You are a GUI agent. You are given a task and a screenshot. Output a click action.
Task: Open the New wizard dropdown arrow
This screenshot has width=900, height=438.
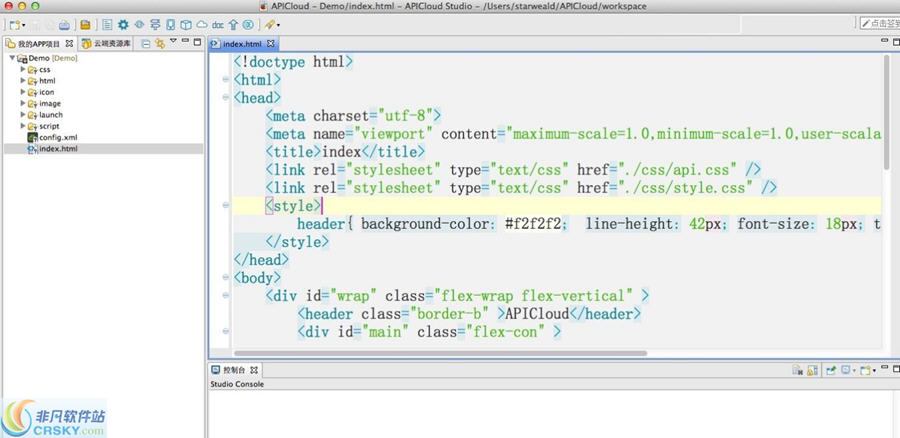tap(24, 25)
